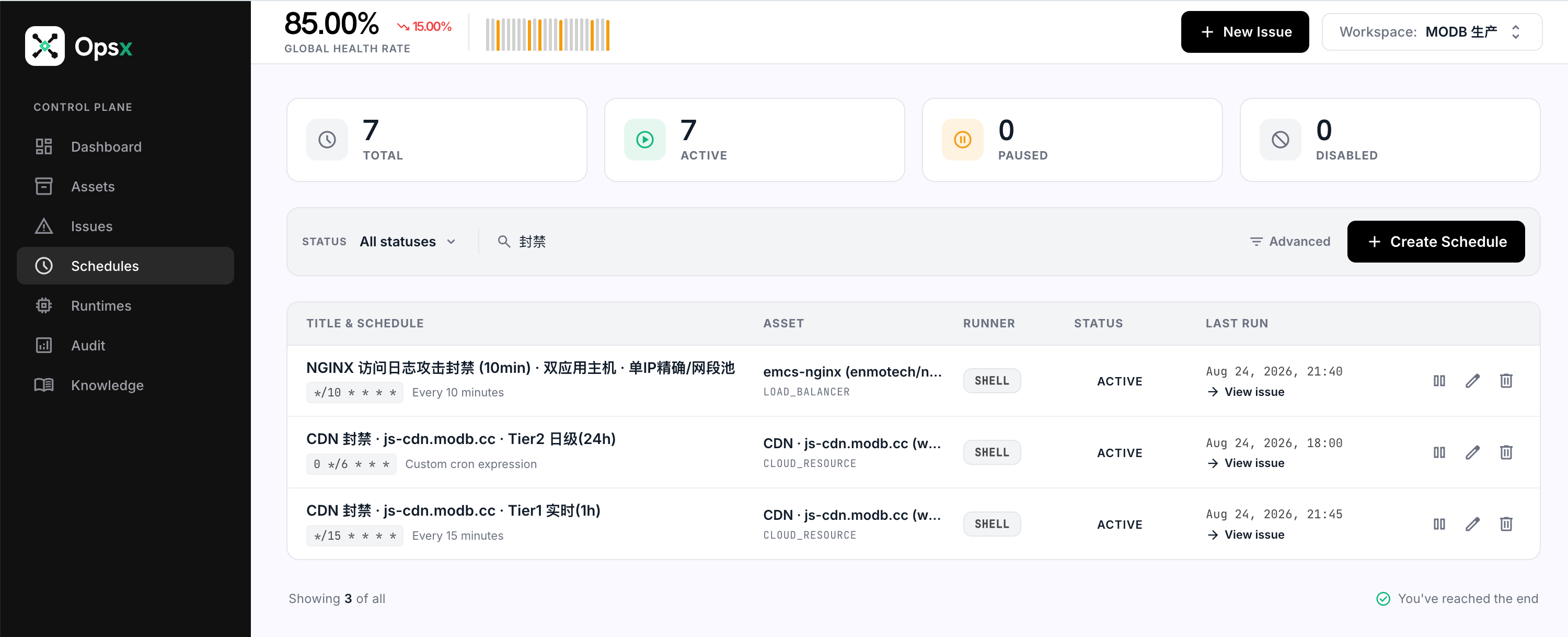Open the Issues section
The width and height of the screenshot is (1568, 637).
tap(125, 226)
